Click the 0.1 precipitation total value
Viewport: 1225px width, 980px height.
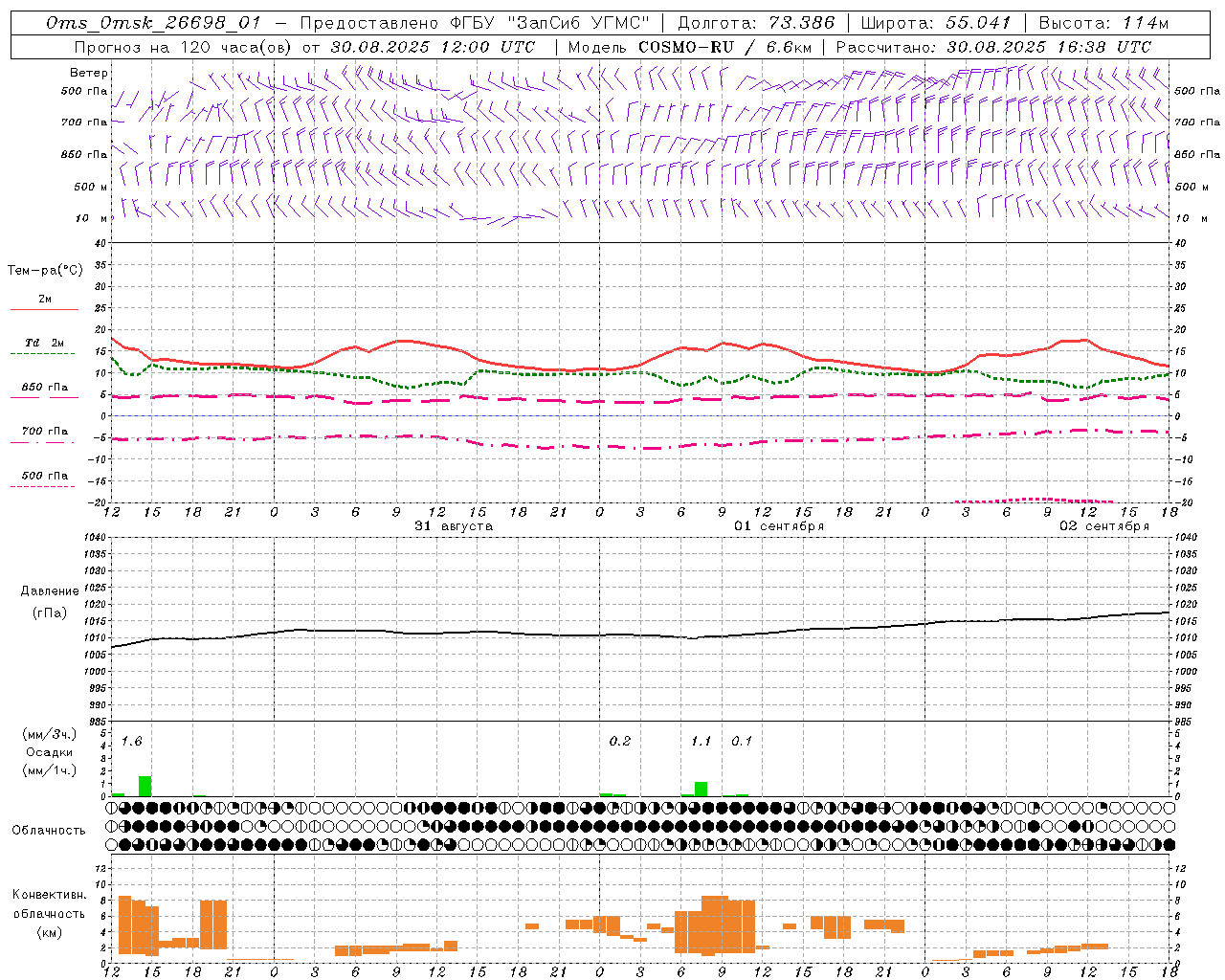742,742
